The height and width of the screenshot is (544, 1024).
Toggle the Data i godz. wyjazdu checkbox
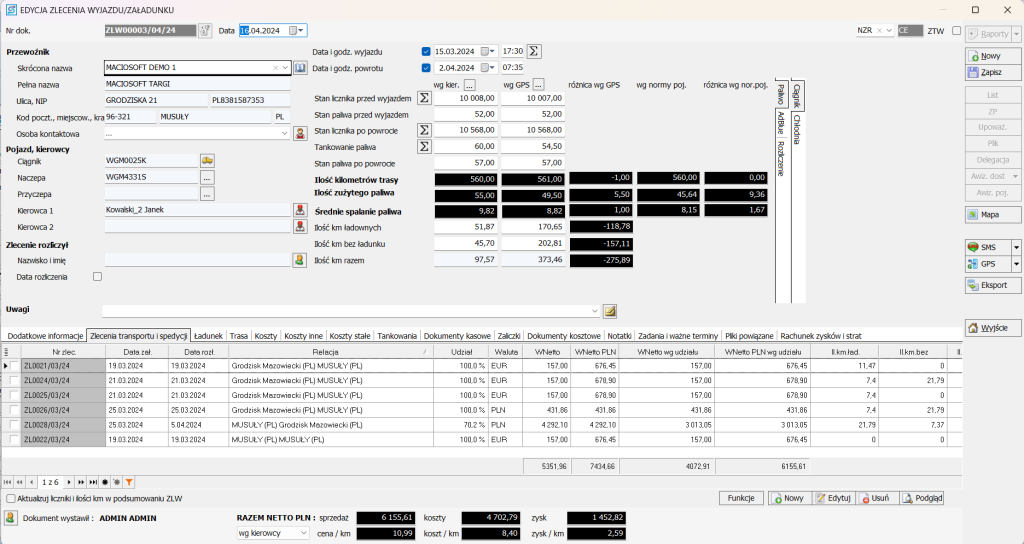[426, 51]
